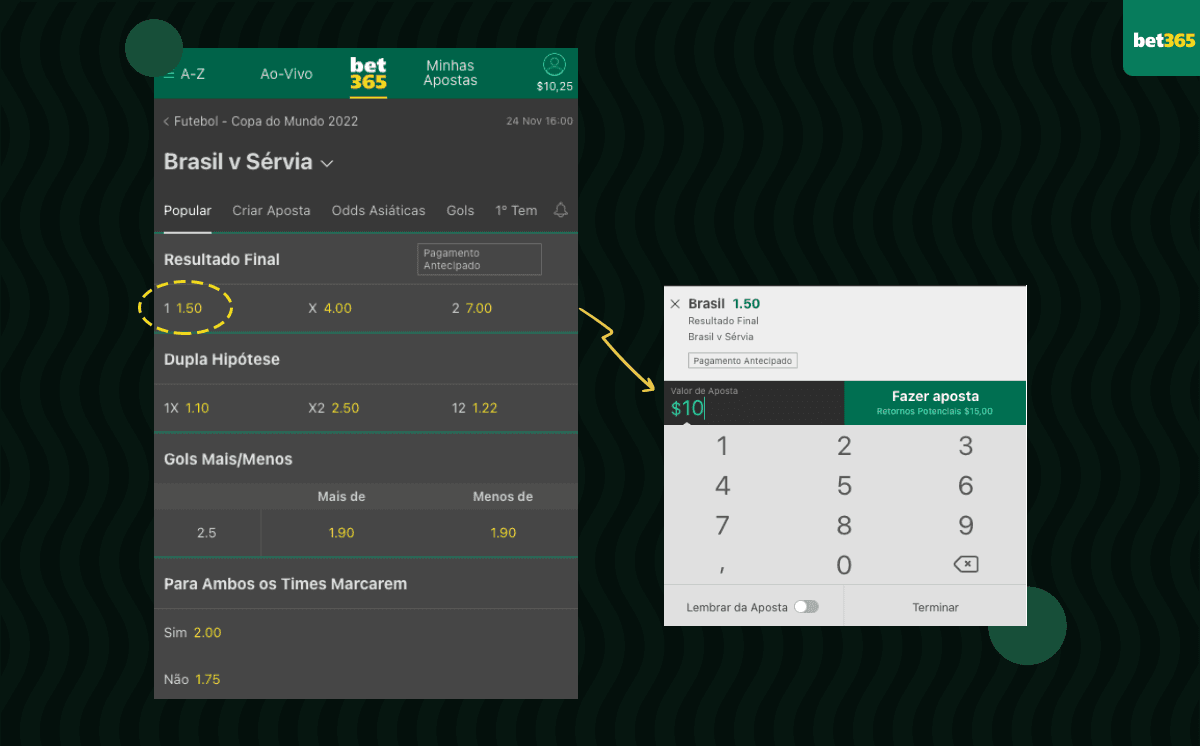1200x746 pixels.
Task: Click the backspace delete icon
Action: 965,565
